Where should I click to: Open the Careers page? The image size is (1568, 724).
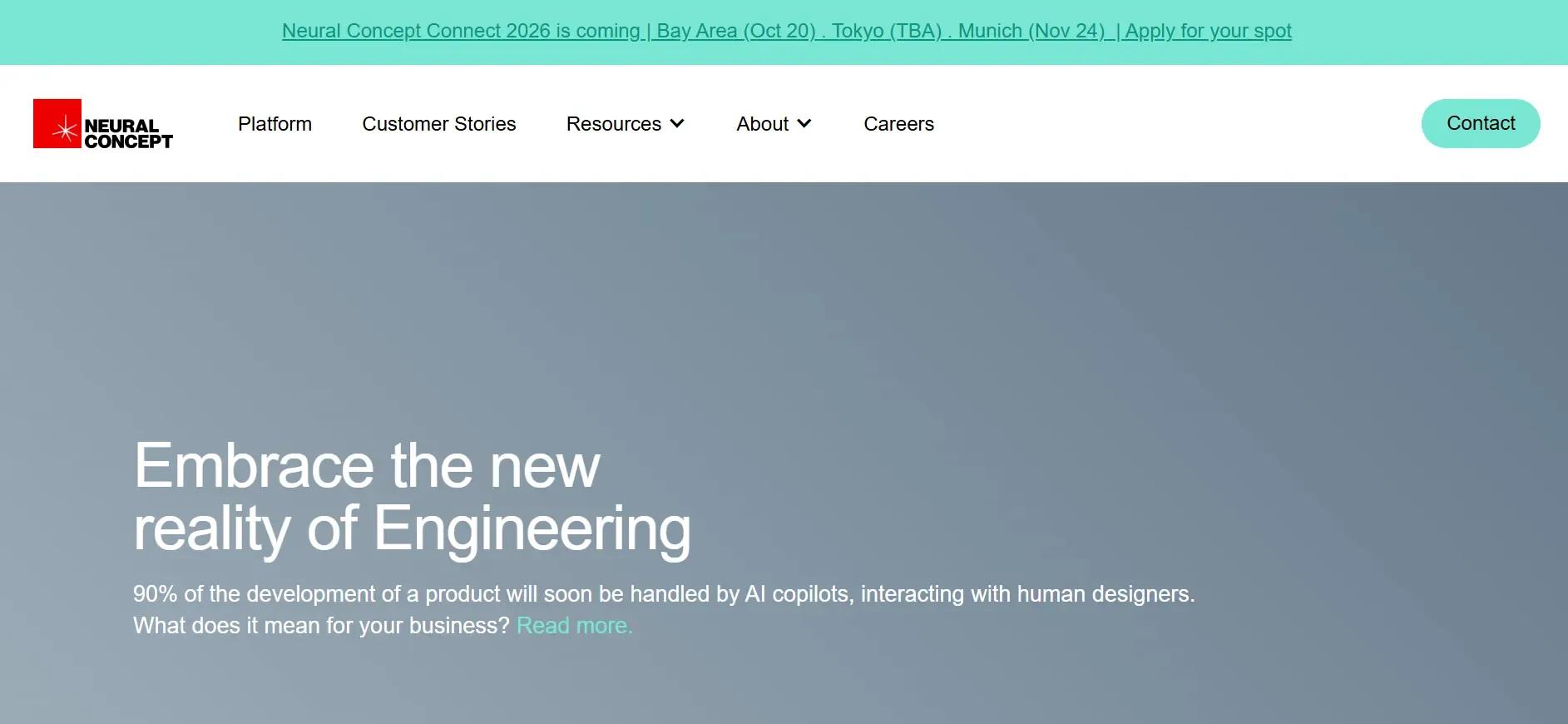898,124
